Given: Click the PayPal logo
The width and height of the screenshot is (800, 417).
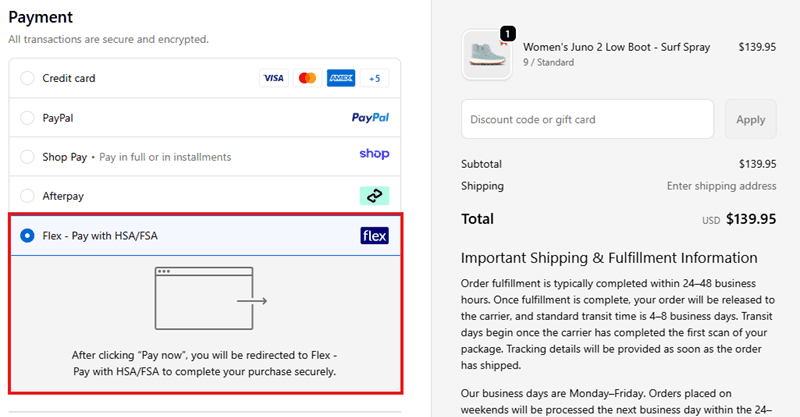Looking at the screenshot, I should [x=370, y=118].
